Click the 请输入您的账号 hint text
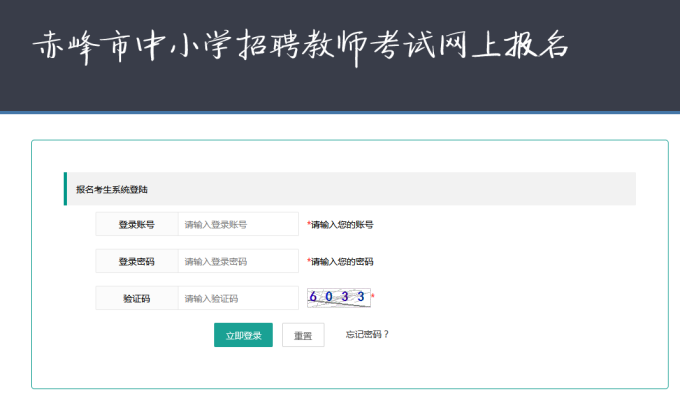Image resolution: width=680 pixels, height=400 pixels. (343, 225)
